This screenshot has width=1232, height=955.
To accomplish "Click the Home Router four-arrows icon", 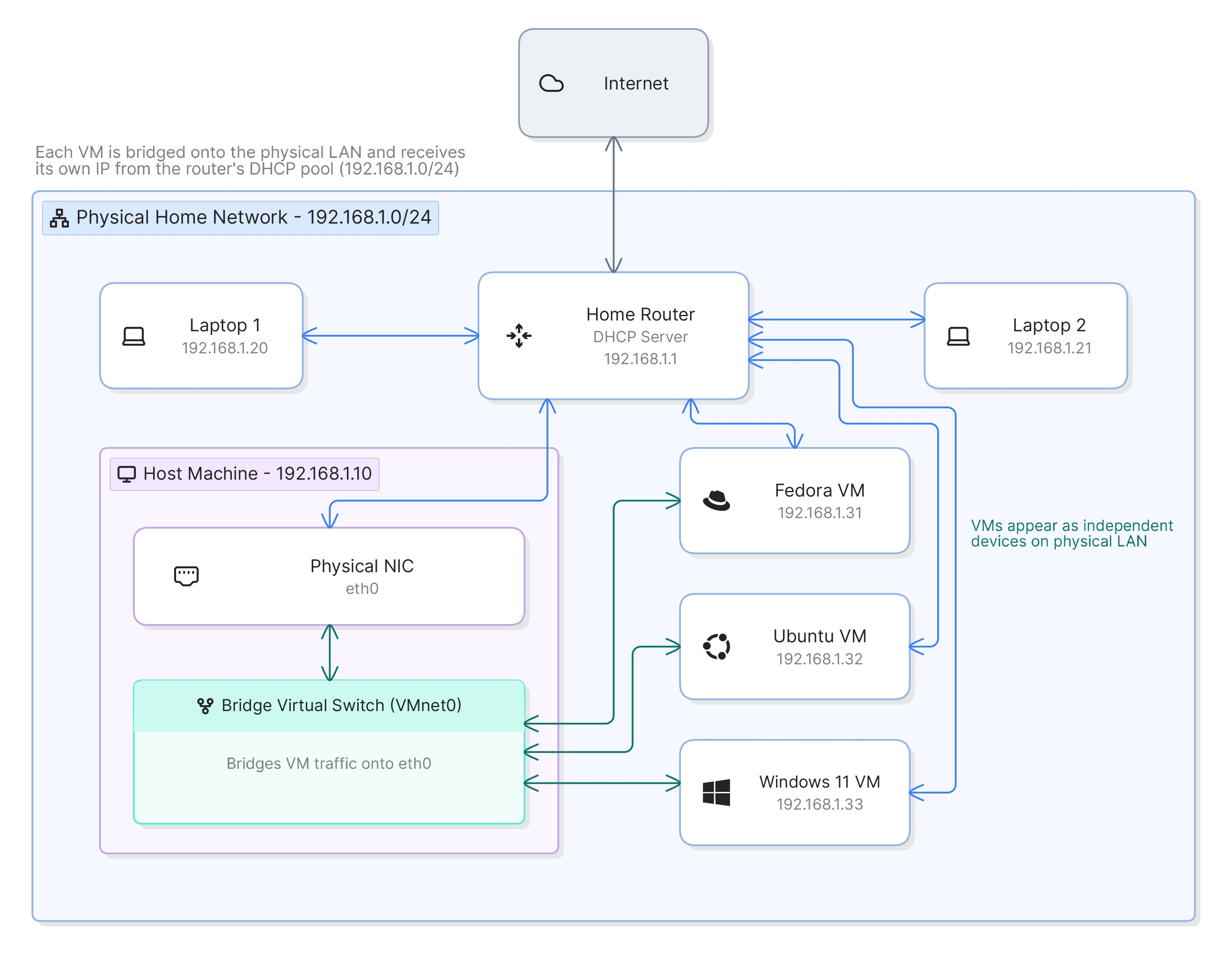I will point(519,336).
